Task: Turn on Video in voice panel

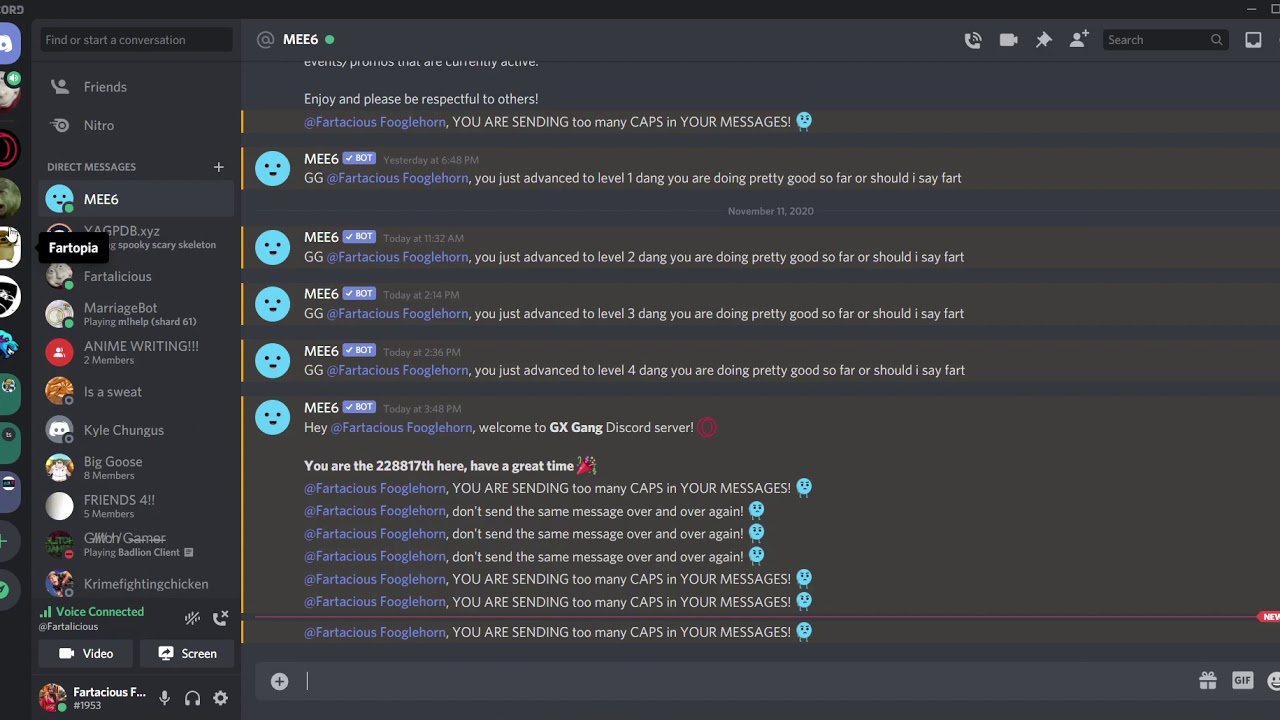Action: click(x=86, y=653)
